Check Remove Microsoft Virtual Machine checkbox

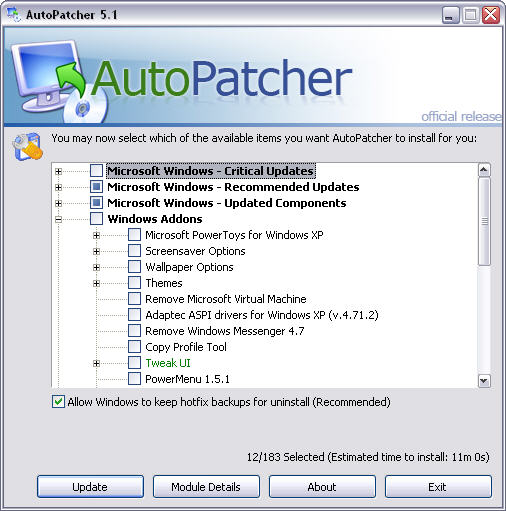point(134,299)
